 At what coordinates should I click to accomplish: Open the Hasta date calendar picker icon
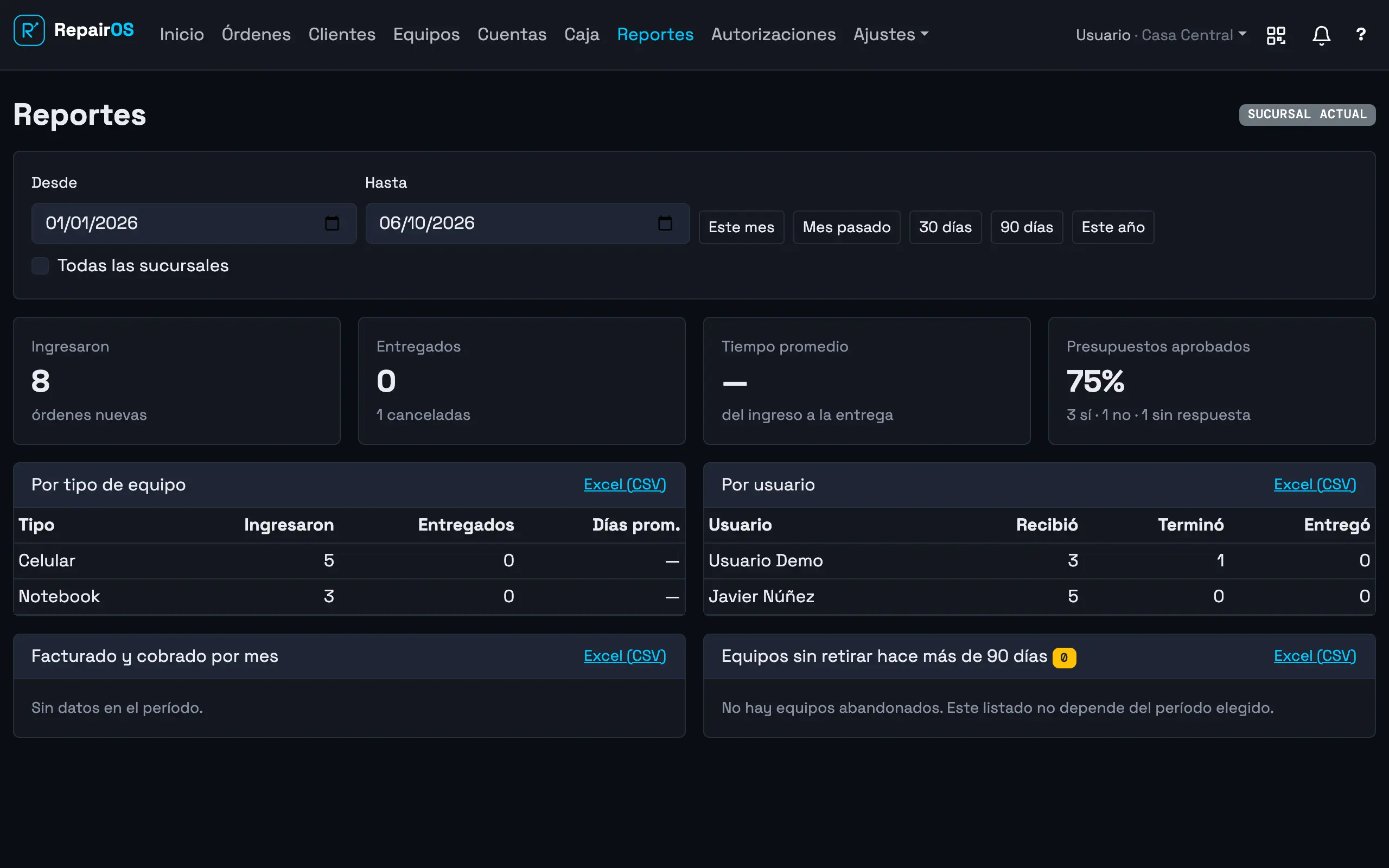pos(665,223)
